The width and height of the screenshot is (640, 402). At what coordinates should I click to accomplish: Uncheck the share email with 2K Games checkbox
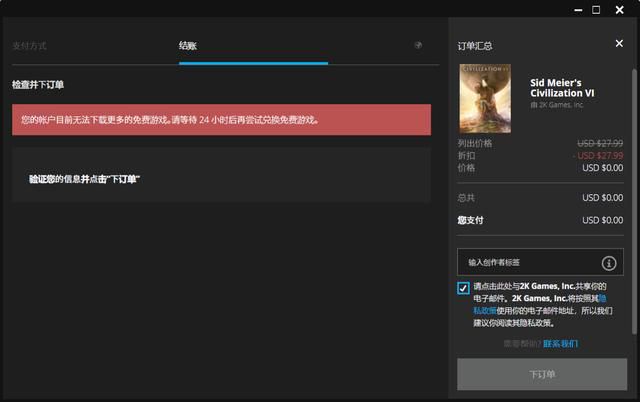point(463,288)
